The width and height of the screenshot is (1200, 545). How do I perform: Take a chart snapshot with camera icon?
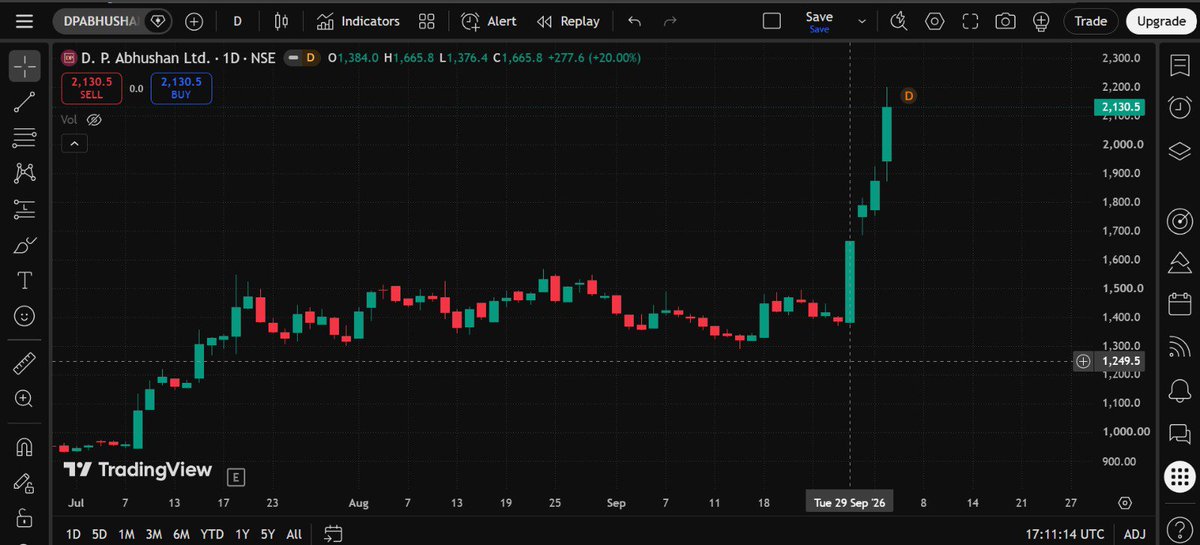tap(1005, 21)
